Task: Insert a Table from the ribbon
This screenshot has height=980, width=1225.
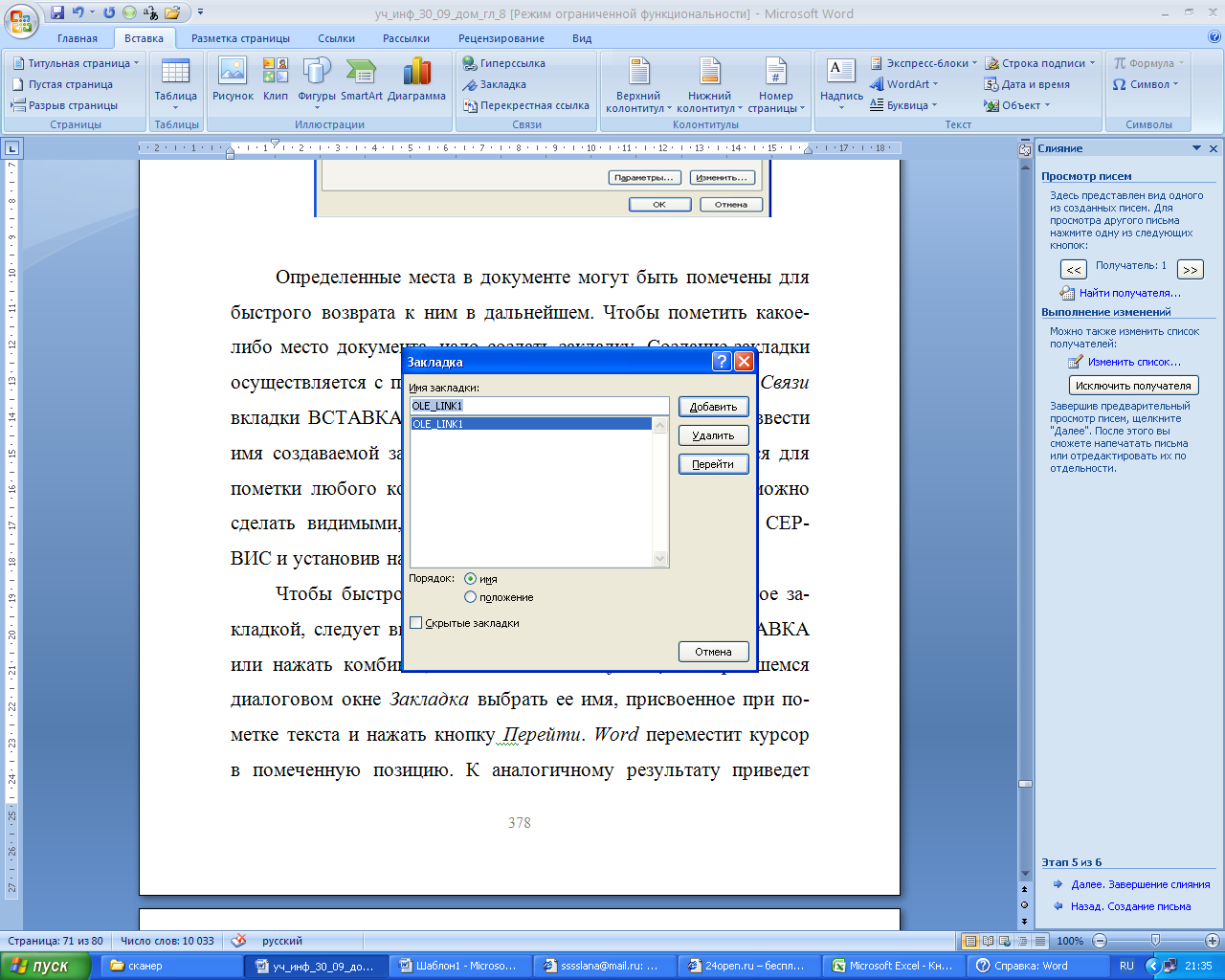Action: 176,84
